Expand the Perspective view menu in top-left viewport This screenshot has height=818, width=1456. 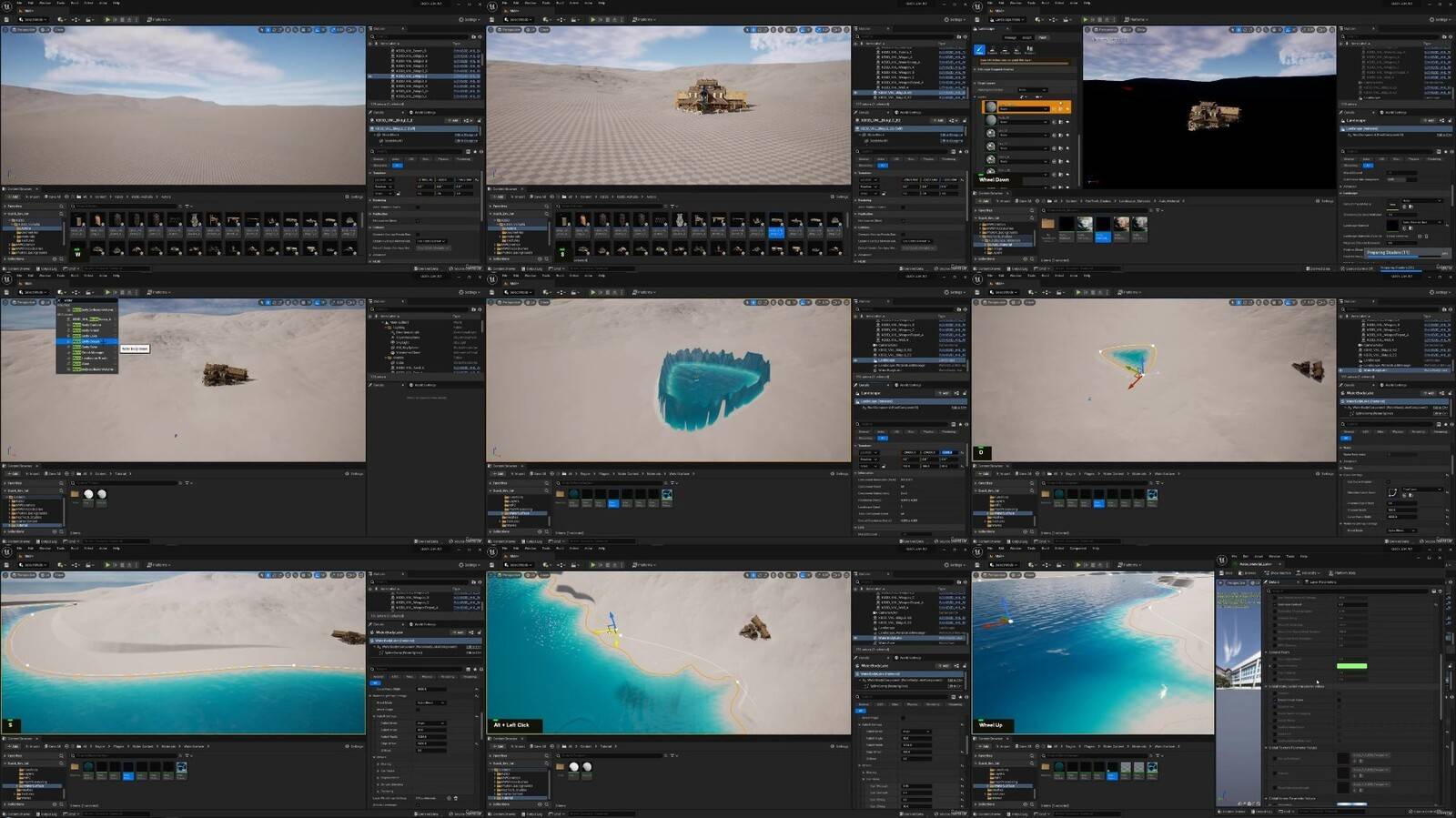click(x=23, y=30)
